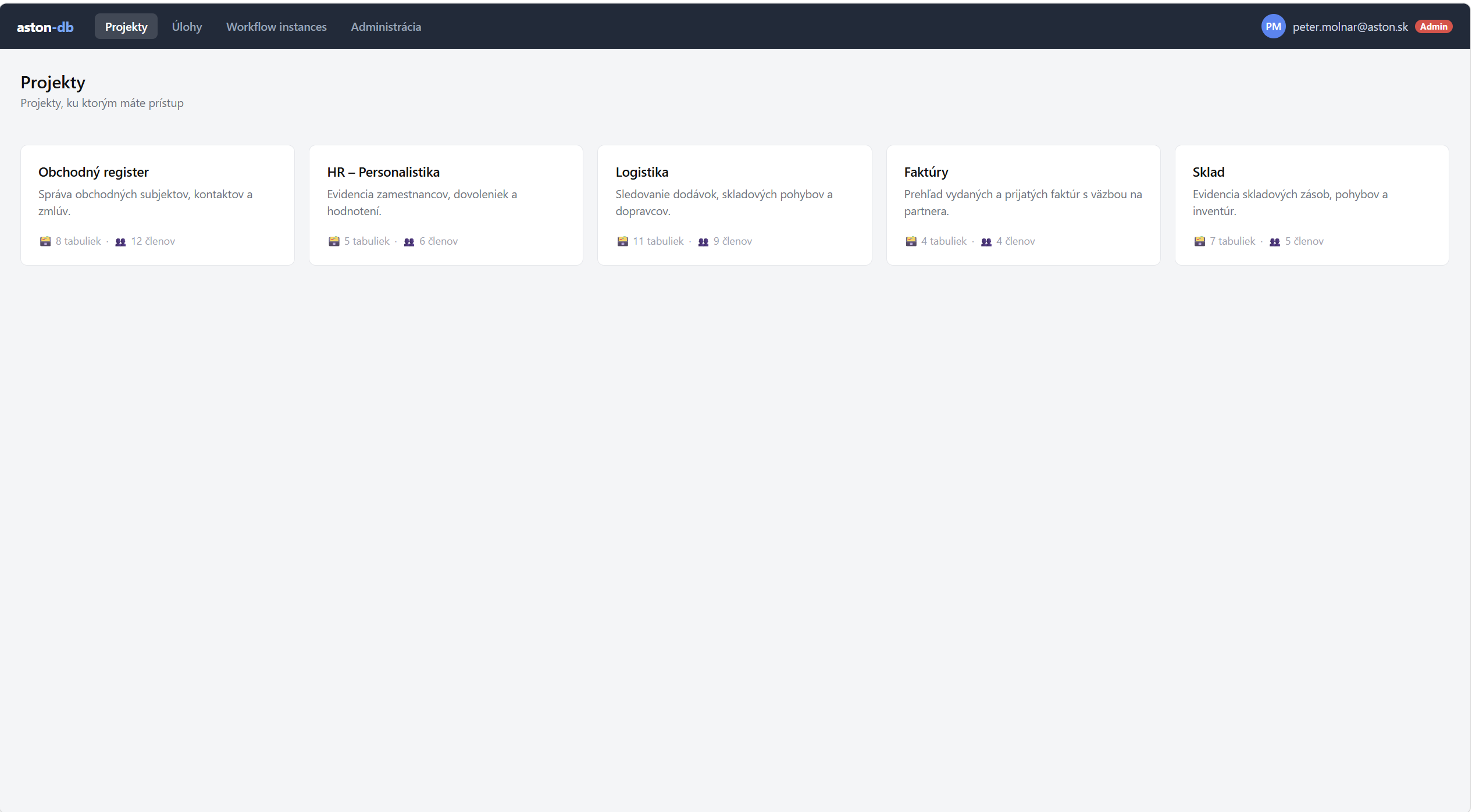
Task: Select the Projekty navigation tab
Action: pos(126,27)
